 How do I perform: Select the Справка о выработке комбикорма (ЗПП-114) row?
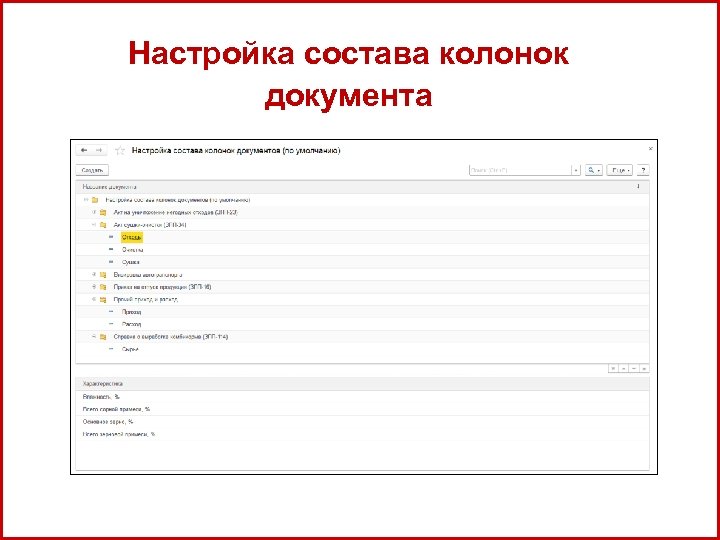point(362,337)
